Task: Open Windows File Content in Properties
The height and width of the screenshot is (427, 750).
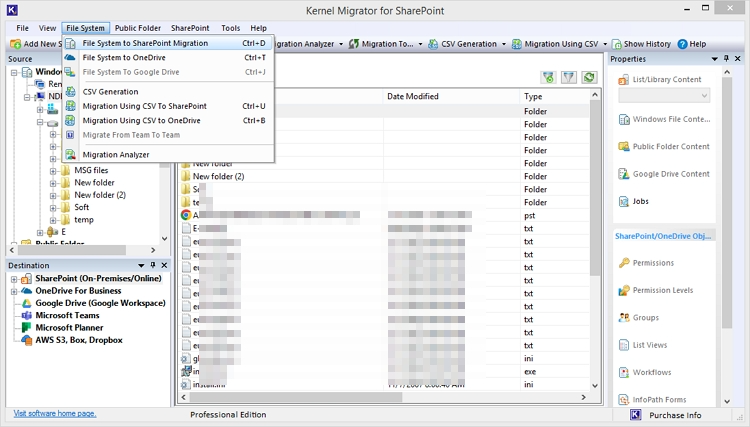Action: 664,119
